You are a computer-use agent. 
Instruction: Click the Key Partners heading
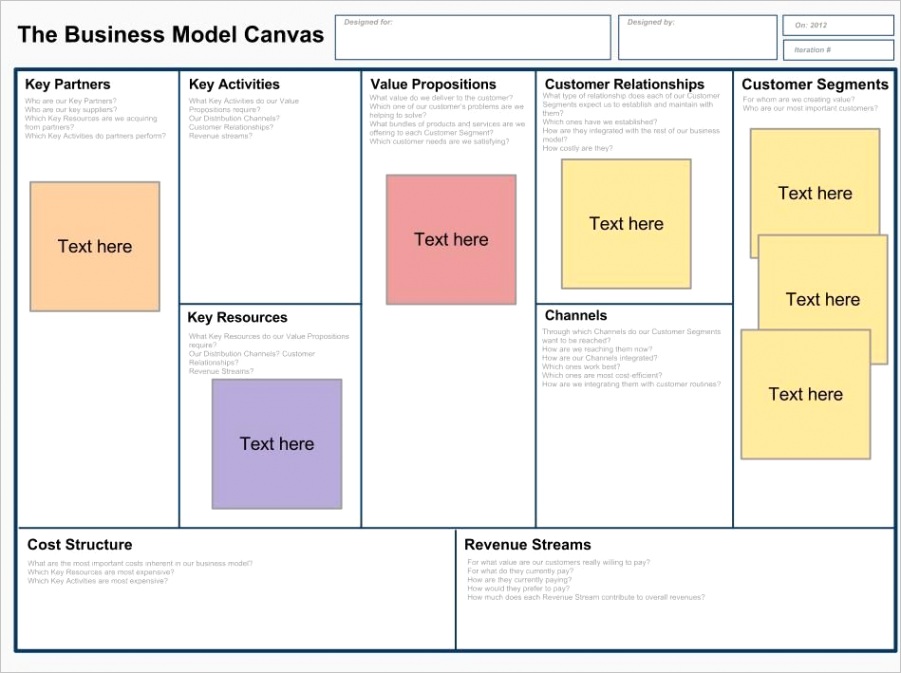pyautogui.click(x=68, y=85)
